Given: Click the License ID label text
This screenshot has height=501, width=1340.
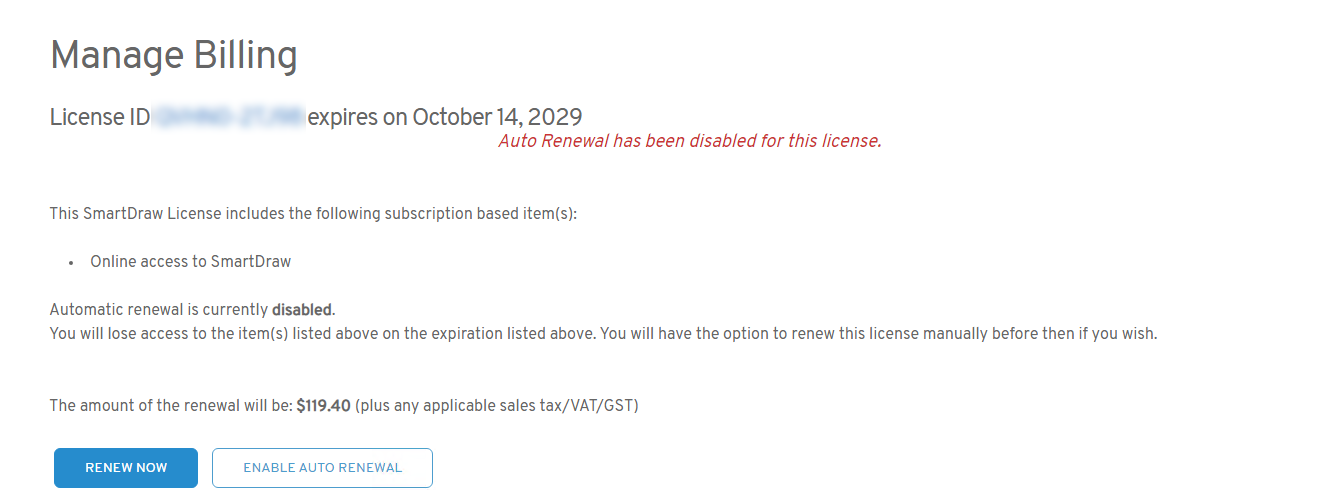Looking at the screenshot, I should point(100,117).
